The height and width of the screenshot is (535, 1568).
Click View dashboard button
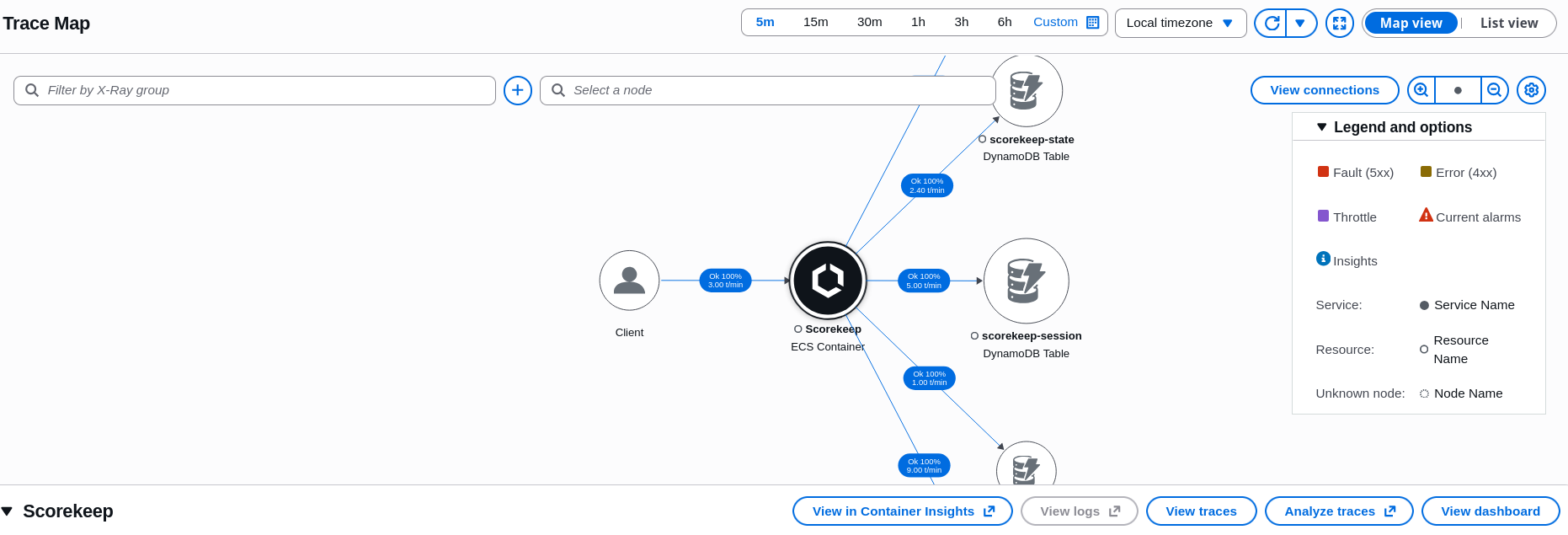pos(1491,511)
